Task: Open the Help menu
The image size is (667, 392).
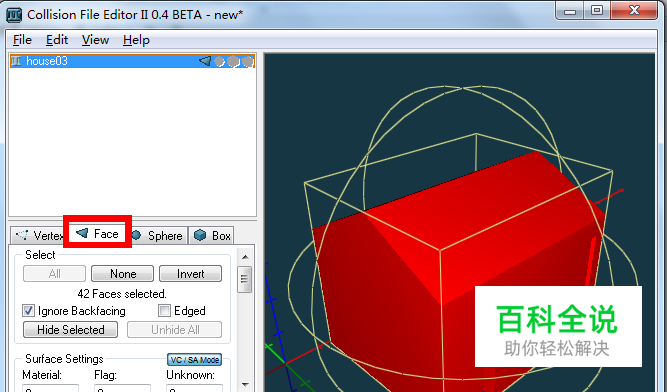Action: coord(136,40)
